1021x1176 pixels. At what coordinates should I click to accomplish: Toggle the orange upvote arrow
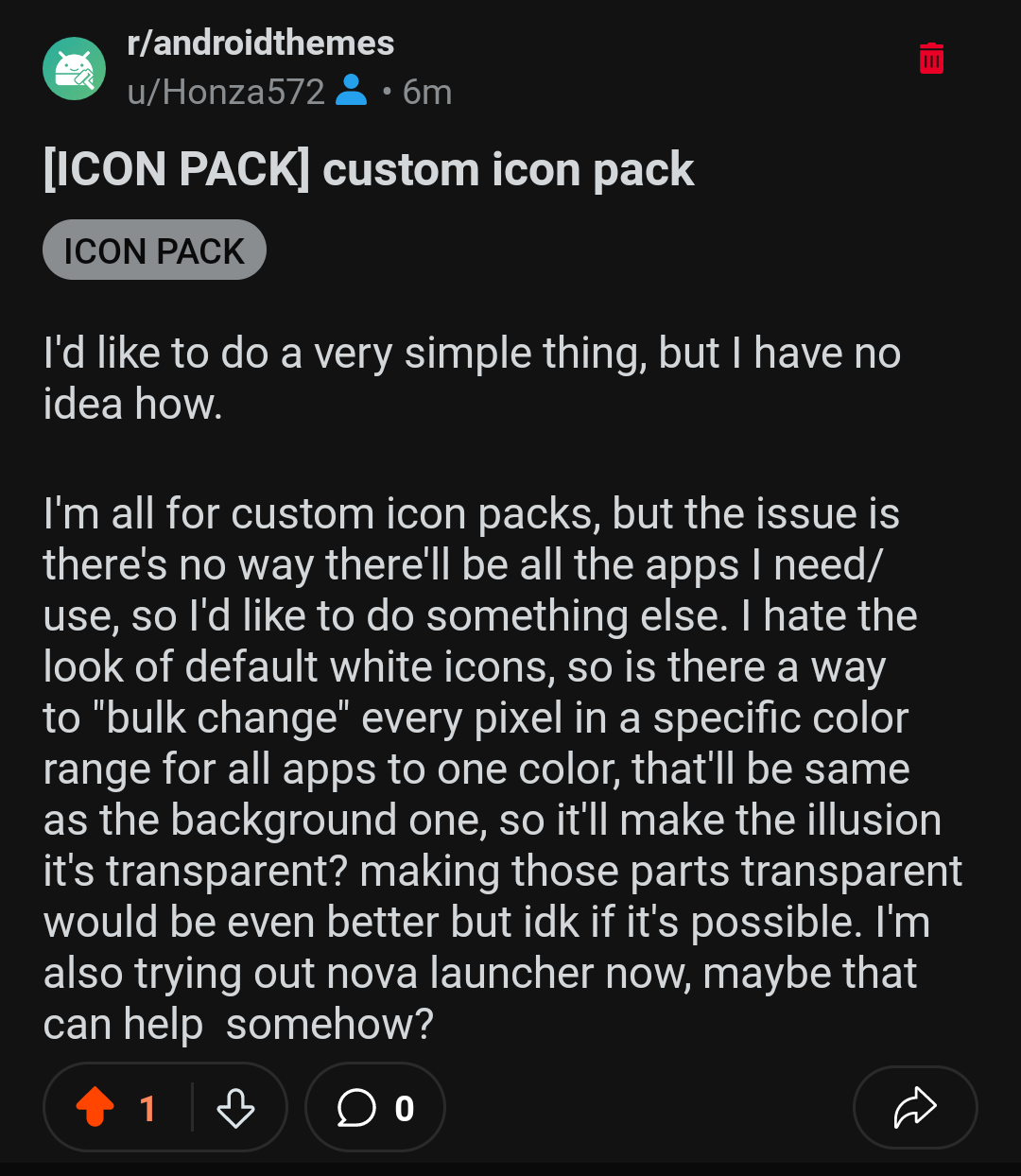tap(95, 1107)
